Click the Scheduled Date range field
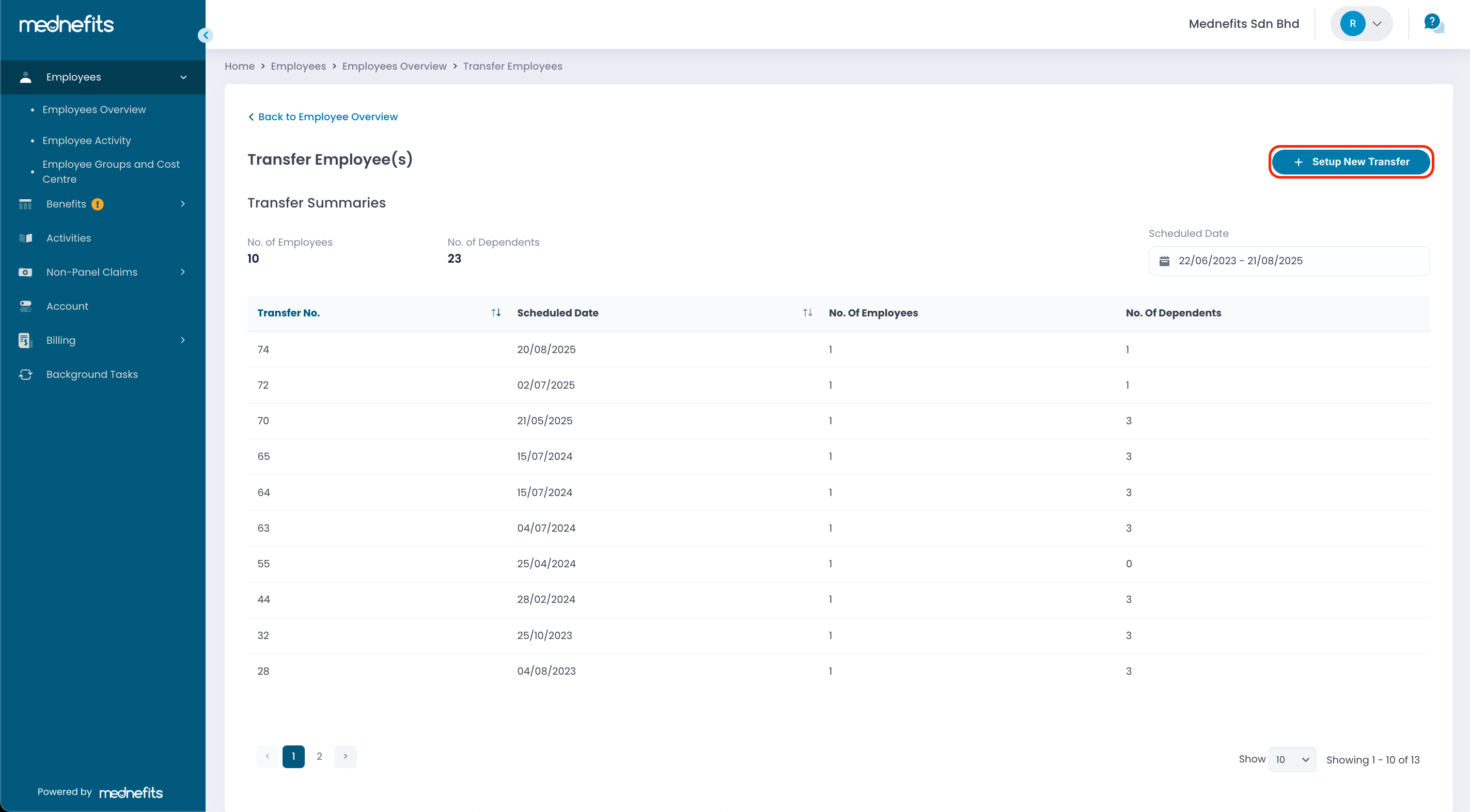This screenshot has width=1470, height=812. tap(1289, 261)
